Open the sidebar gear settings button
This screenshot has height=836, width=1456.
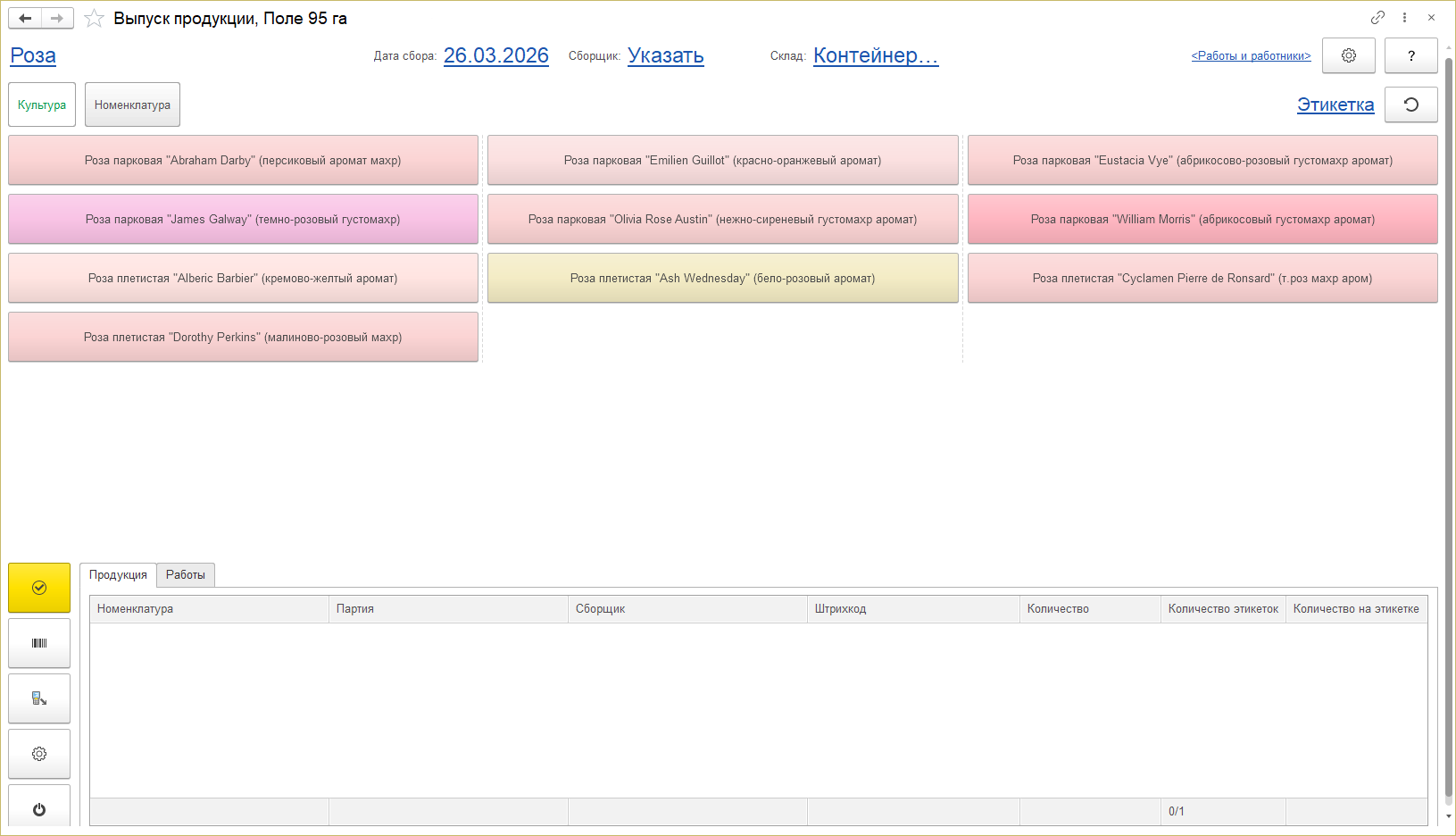(39, 754)
